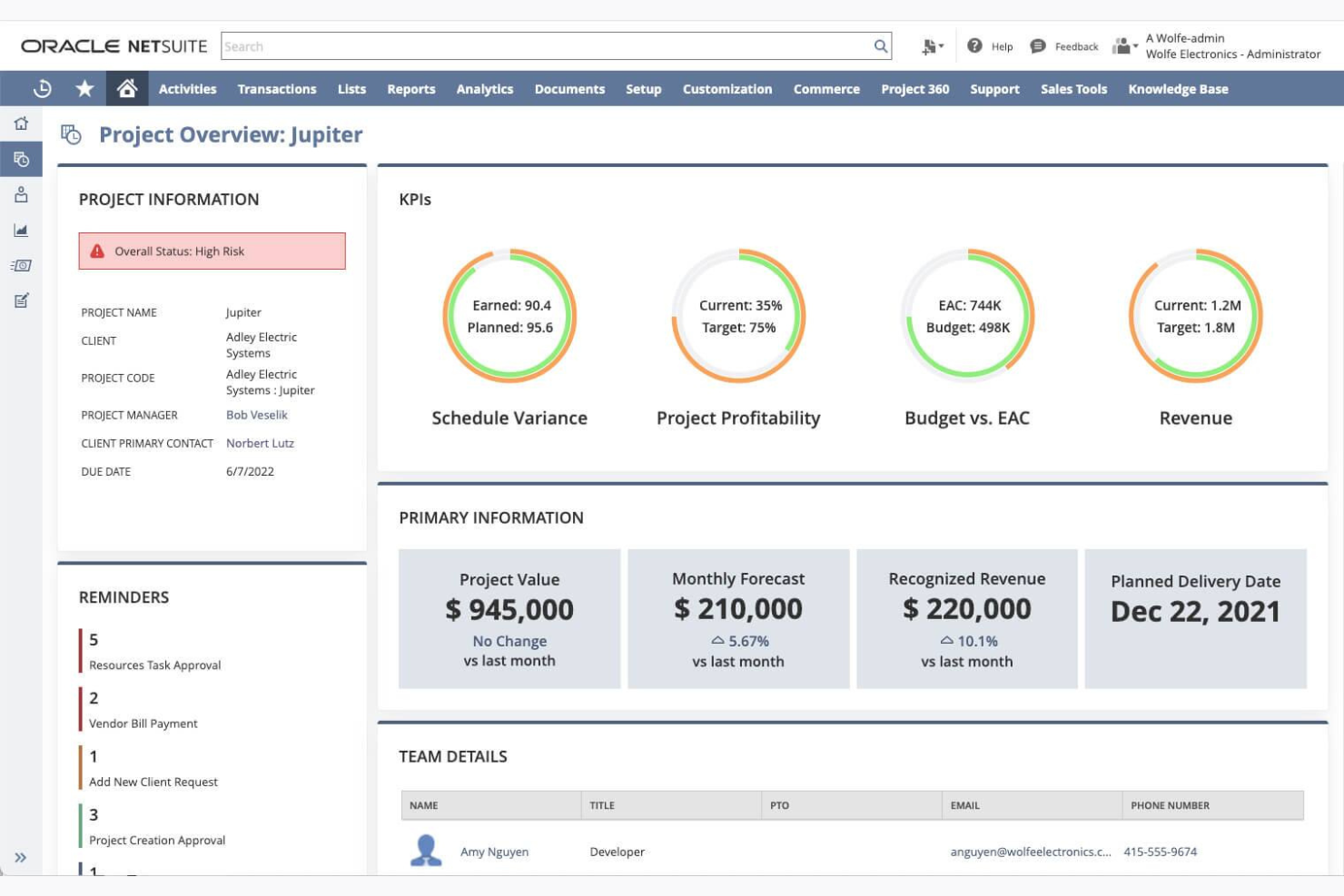Click the Planned Delivery Date tile
Image resolution: width=1344 pixels, height=896 pixels.
(x=1196, y=618)
